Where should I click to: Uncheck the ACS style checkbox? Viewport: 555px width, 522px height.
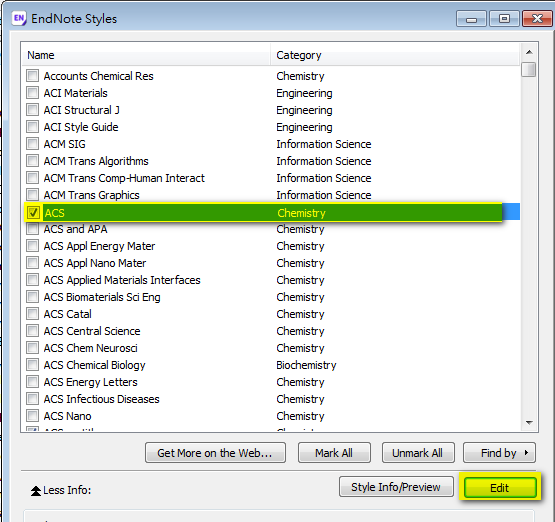[33, 213]
